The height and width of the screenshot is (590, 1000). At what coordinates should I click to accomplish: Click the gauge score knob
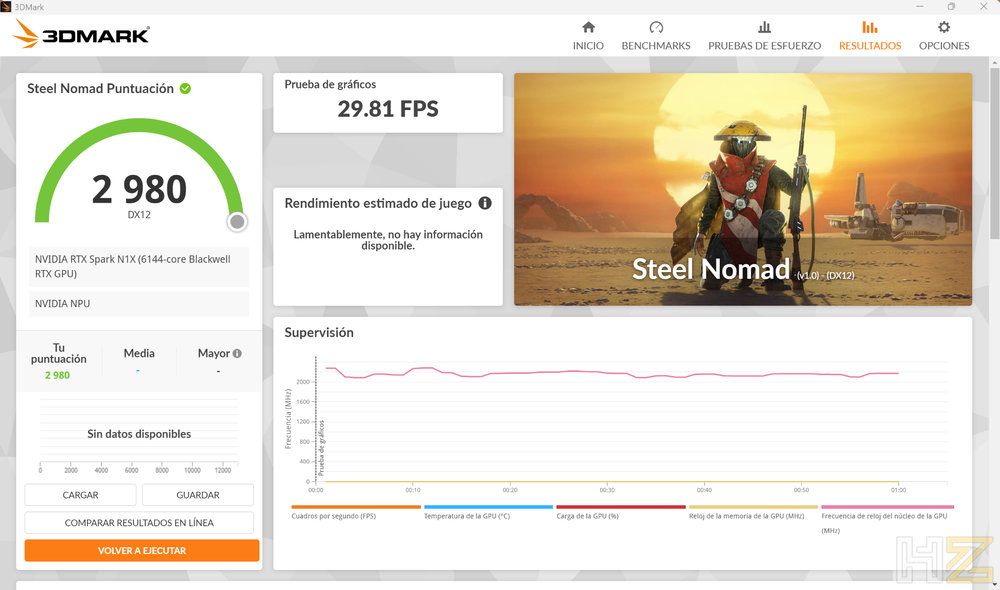[x=237, y=221]
